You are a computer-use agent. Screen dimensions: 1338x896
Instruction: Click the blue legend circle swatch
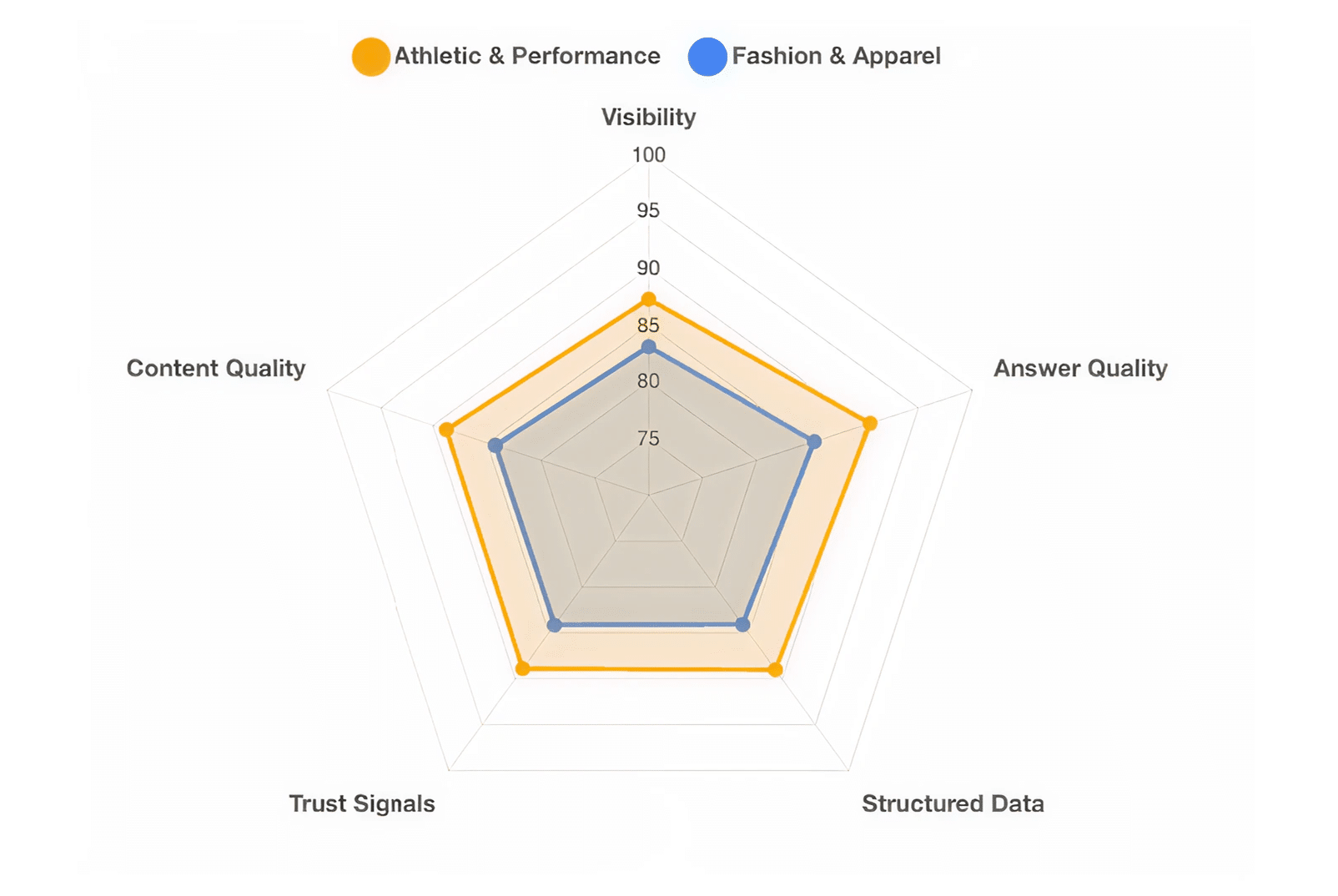[707, 57]
